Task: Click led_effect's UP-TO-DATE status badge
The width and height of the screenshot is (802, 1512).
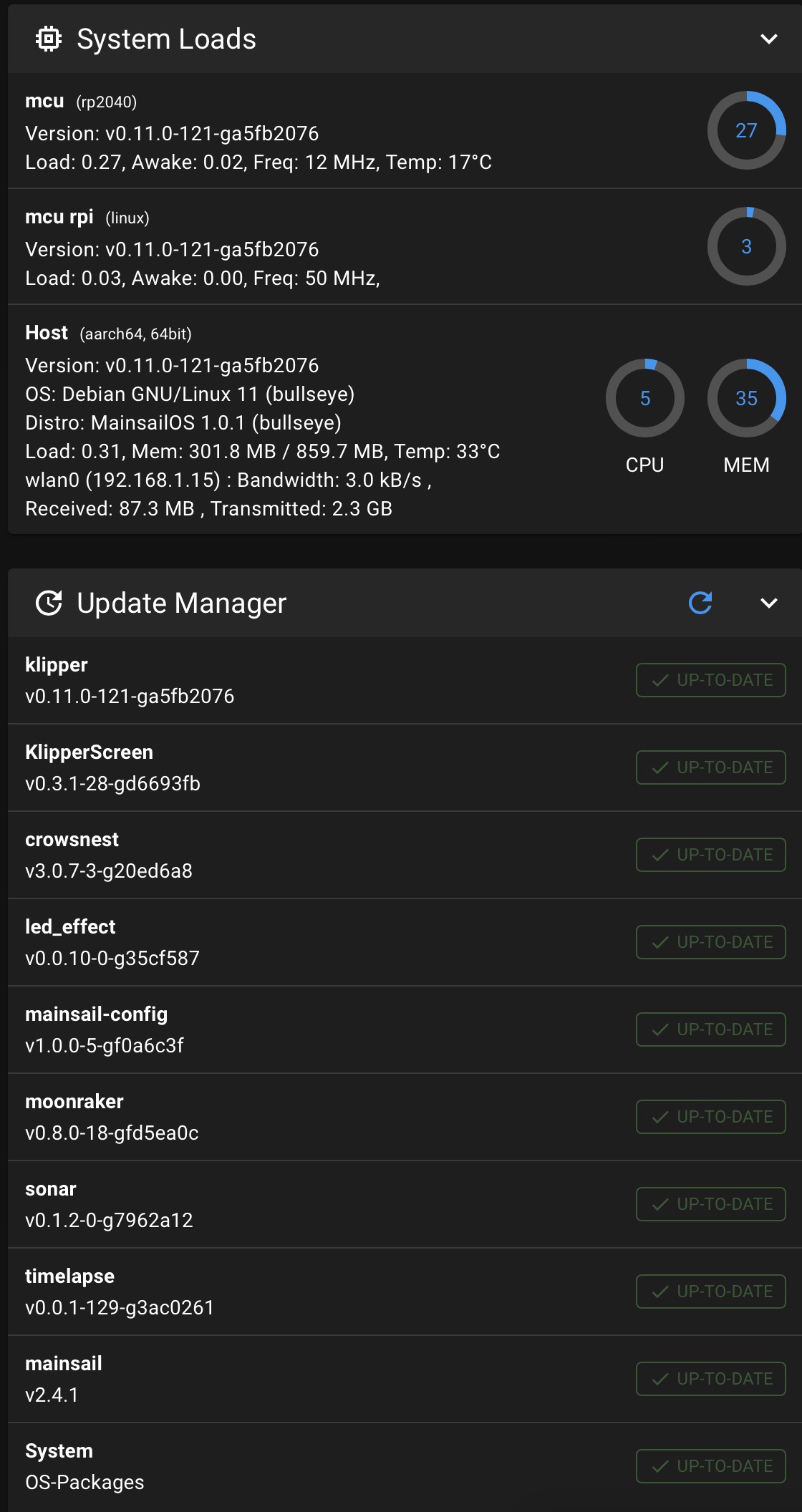Action: (710, 942)
